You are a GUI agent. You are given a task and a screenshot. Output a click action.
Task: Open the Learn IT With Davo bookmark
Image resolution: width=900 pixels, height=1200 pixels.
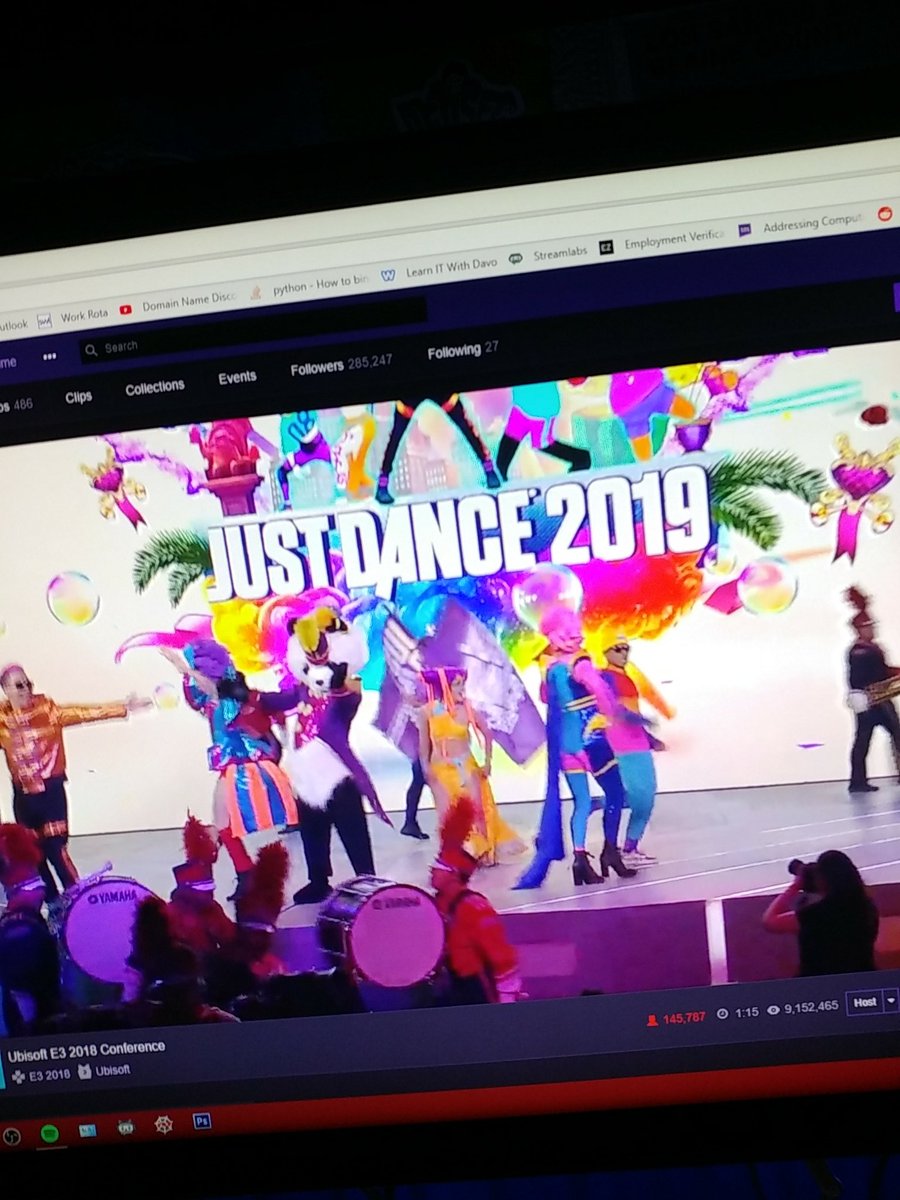click(x=439, y=271)
